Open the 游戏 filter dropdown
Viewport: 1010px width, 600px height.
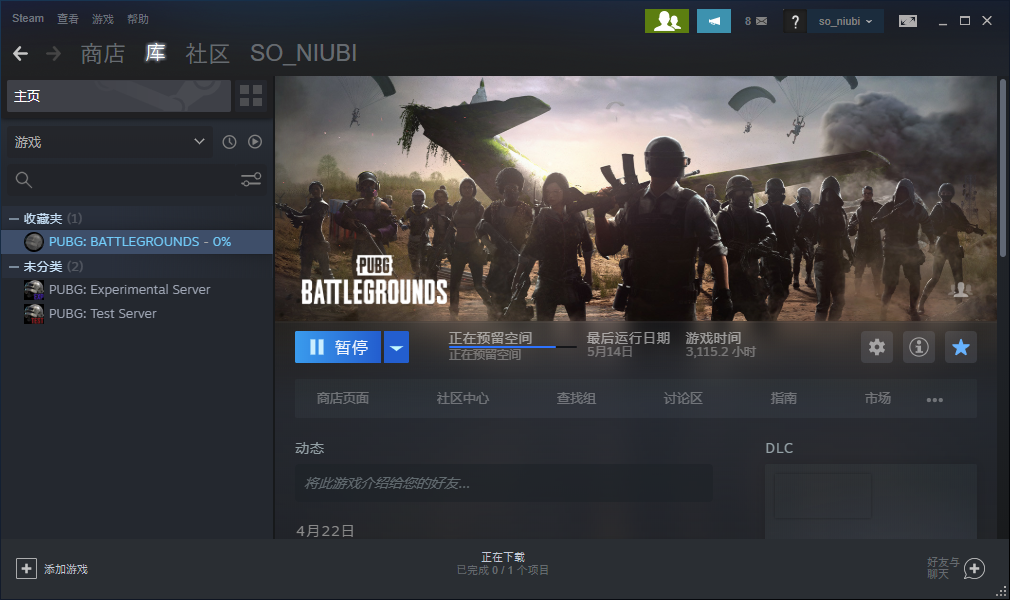click(x=109, y=142)
